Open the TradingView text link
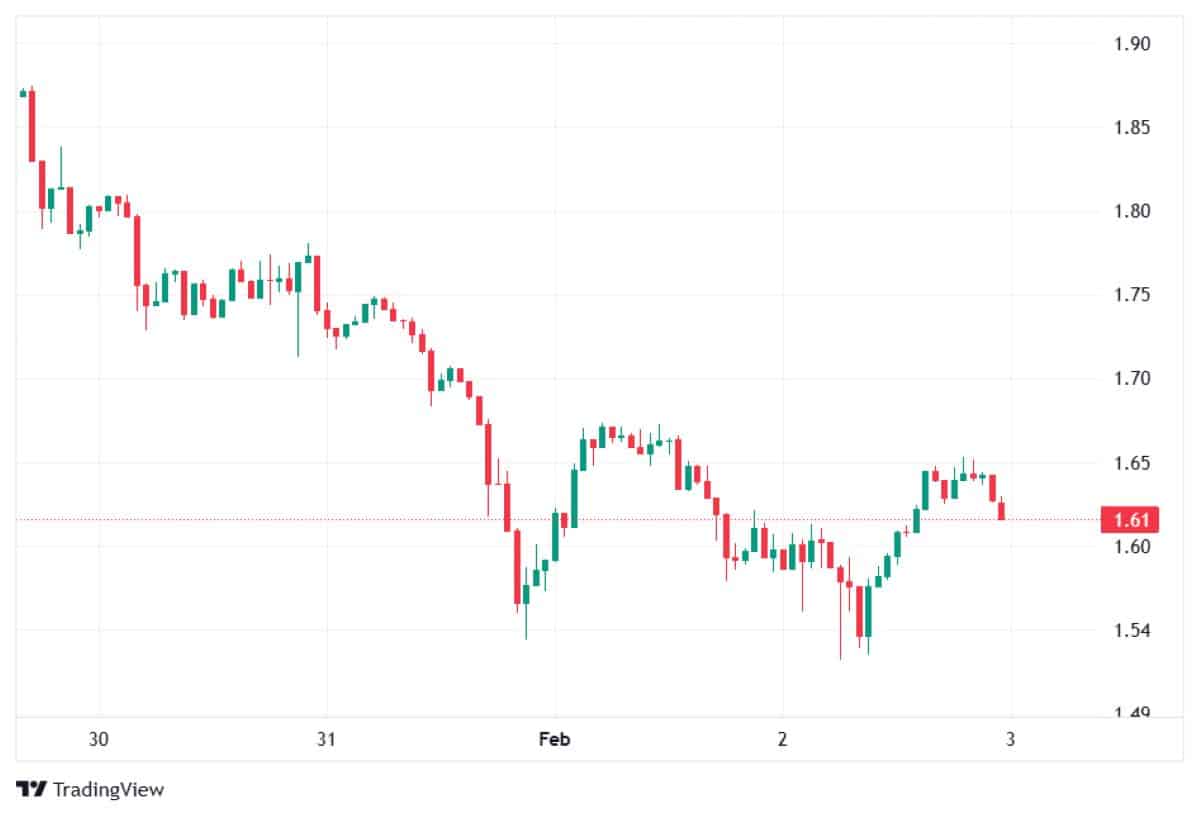 point(108,789)
